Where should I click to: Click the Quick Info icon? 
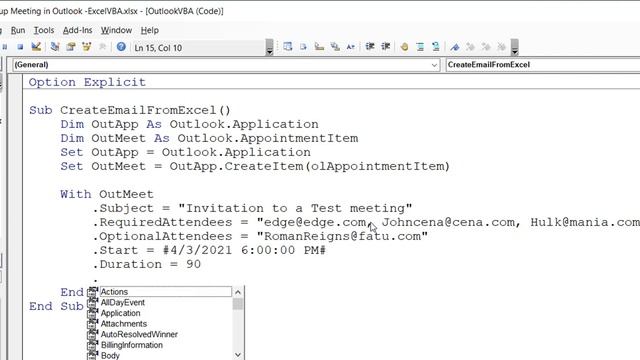pos(319,47)
